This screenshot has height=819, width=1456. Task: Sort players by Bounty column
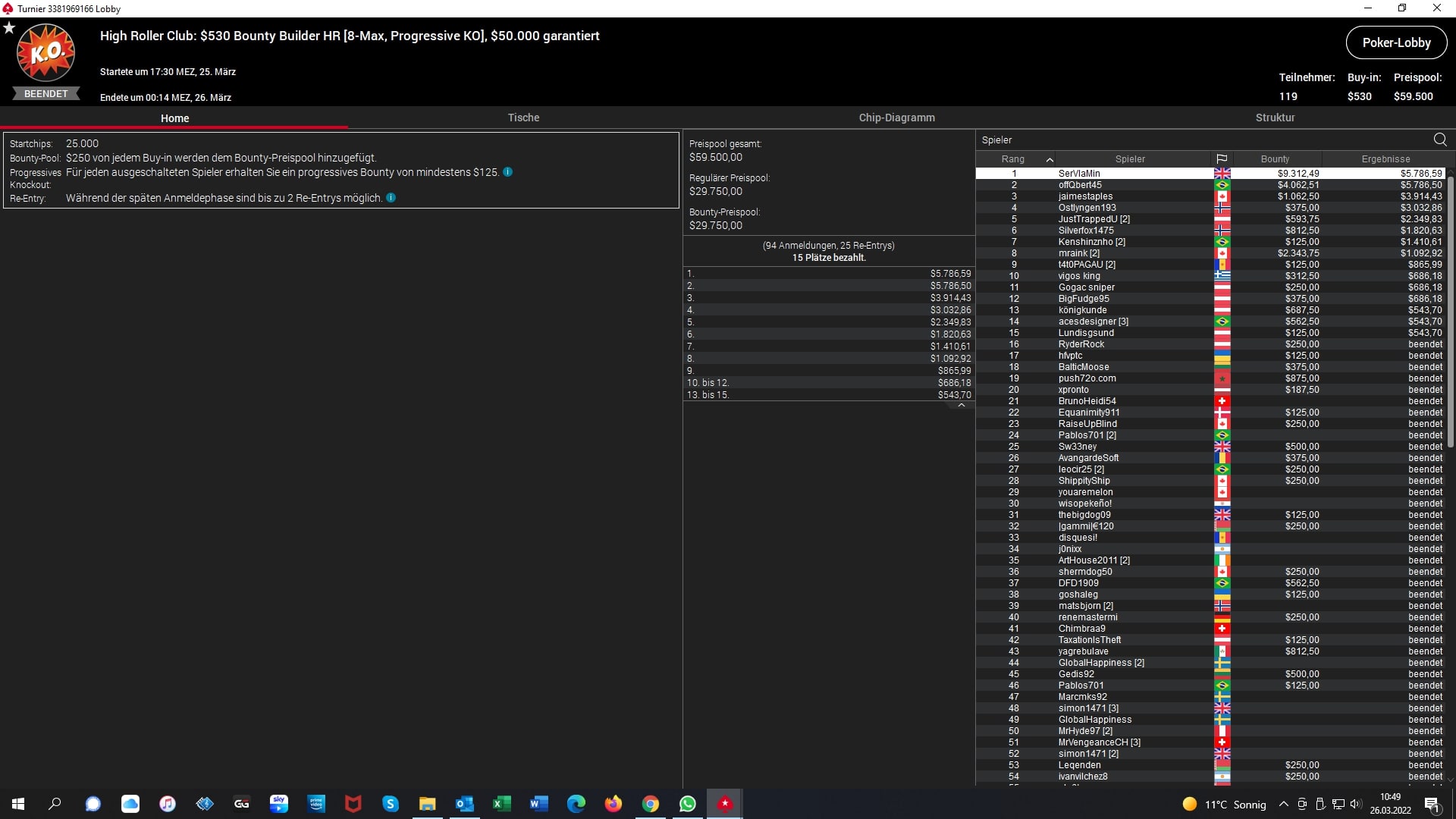(x=1275, y=159)
